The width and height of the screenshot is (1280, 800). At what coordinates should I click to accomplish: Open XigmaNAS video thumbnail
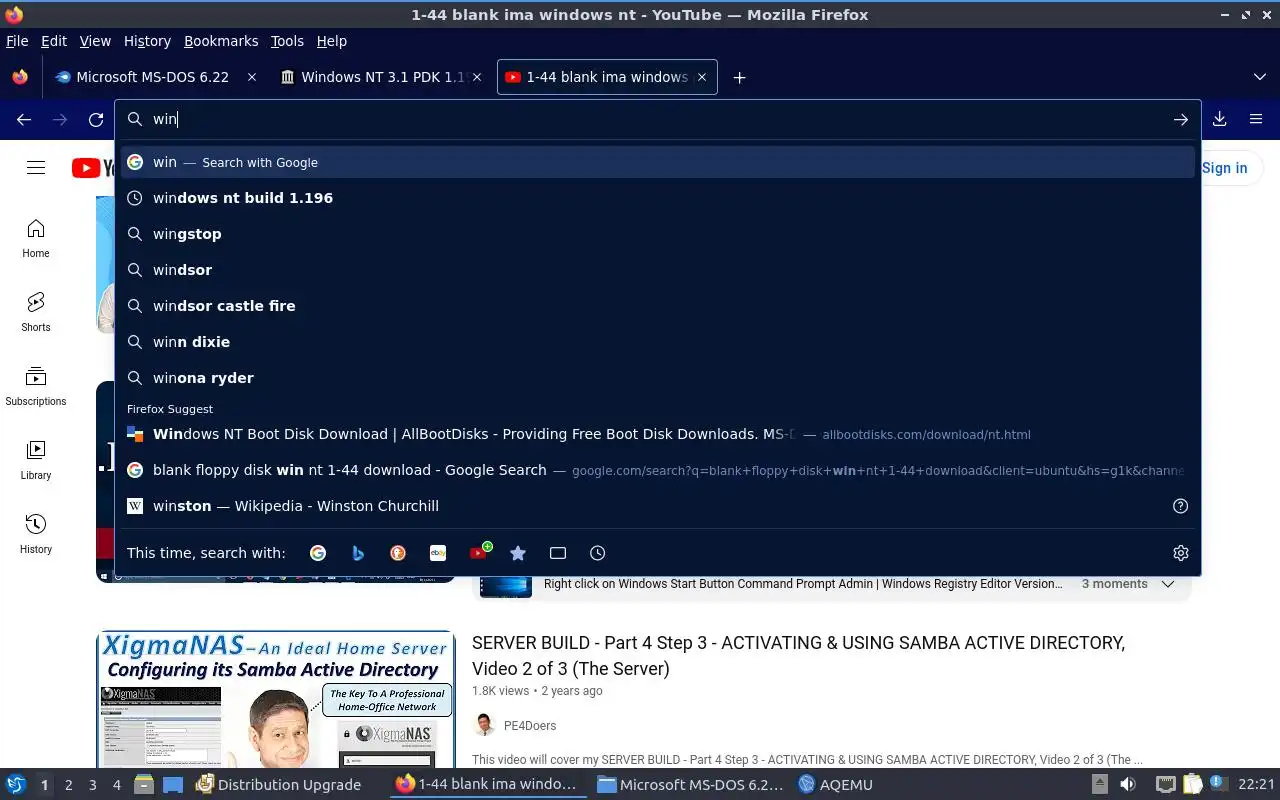(x=276, y=699)
